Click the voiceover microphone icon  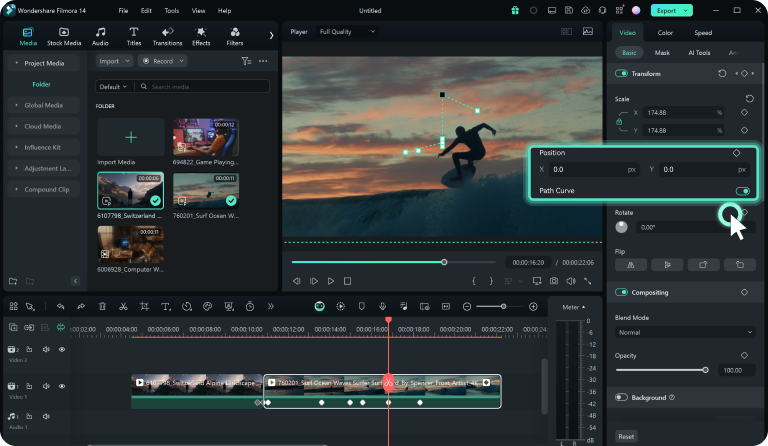coord(383,306)
